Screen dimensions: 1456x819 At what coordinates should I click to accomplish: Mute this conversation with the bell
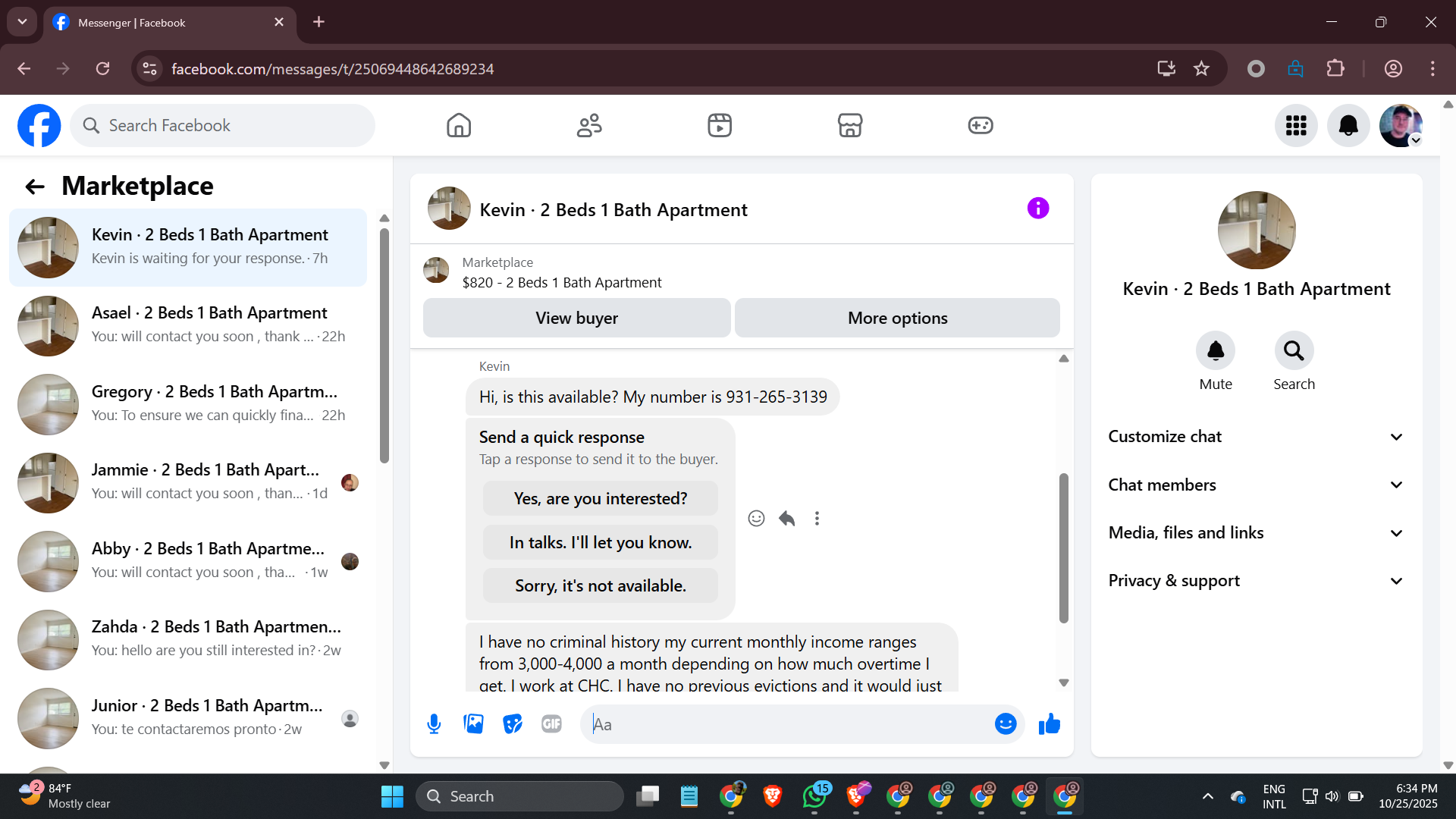click(x=1215, y=351)
